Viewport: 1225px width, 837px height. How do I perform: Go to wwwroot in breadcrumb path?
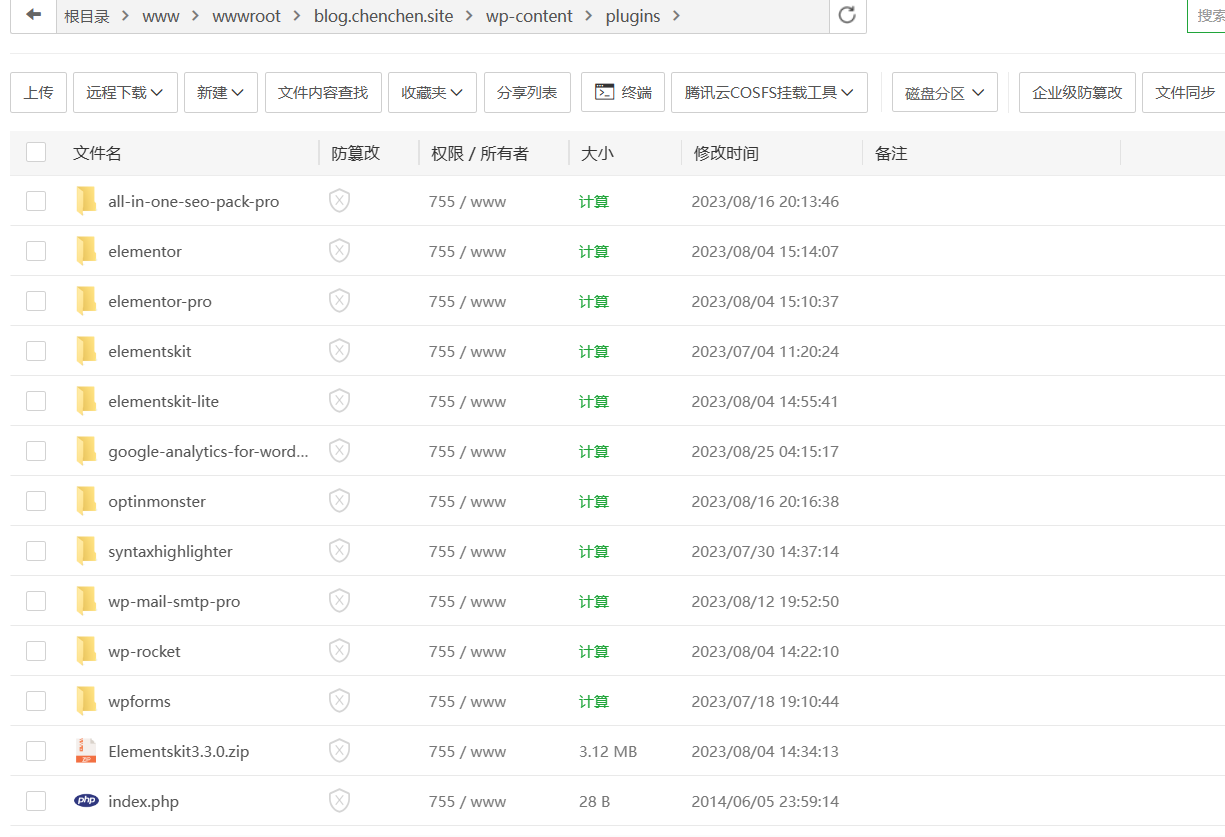[x=246, y=16]
